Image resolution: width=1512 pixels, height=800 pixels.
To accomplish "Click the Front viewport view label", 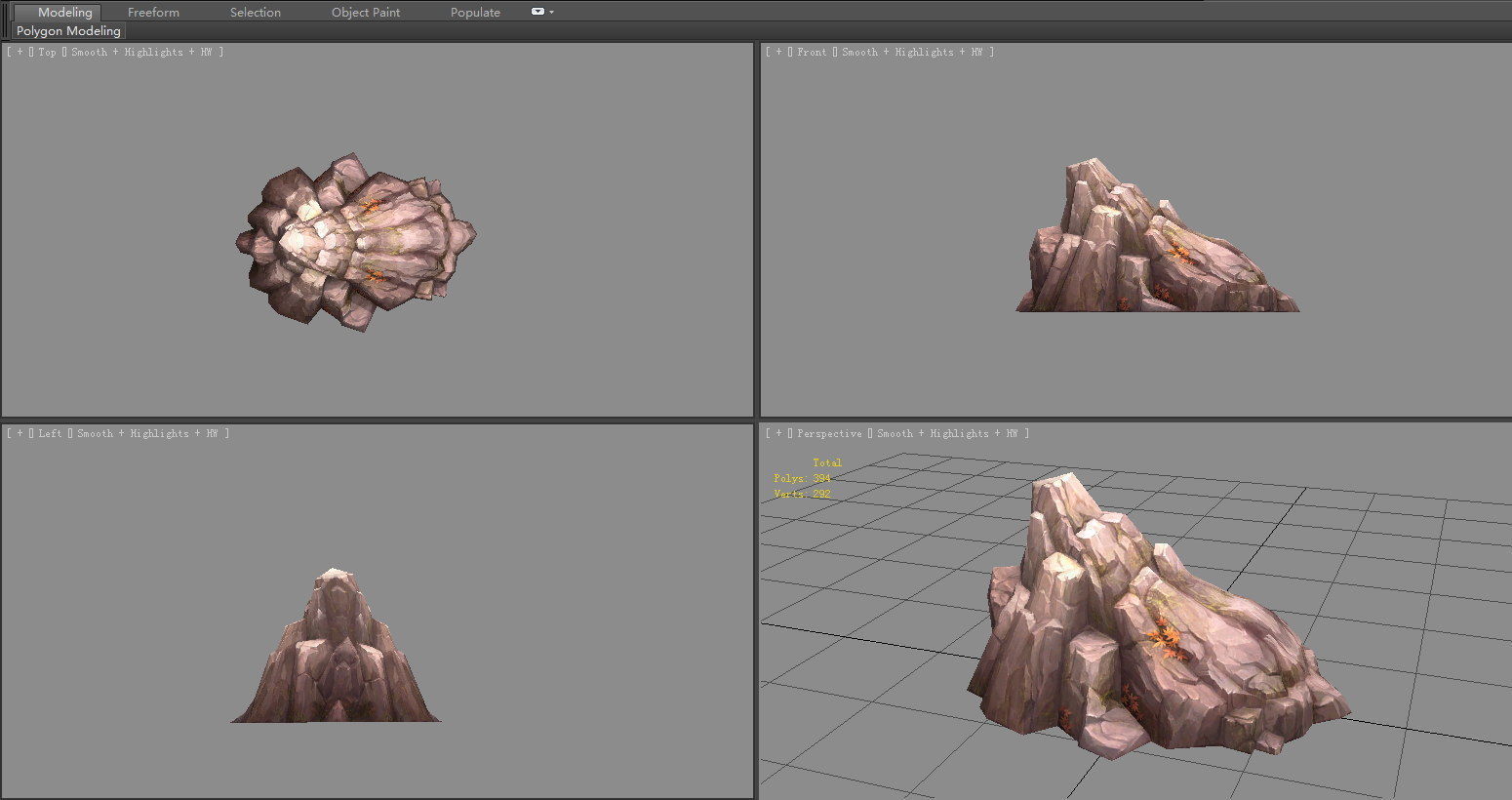I will [x=812, y=52].
